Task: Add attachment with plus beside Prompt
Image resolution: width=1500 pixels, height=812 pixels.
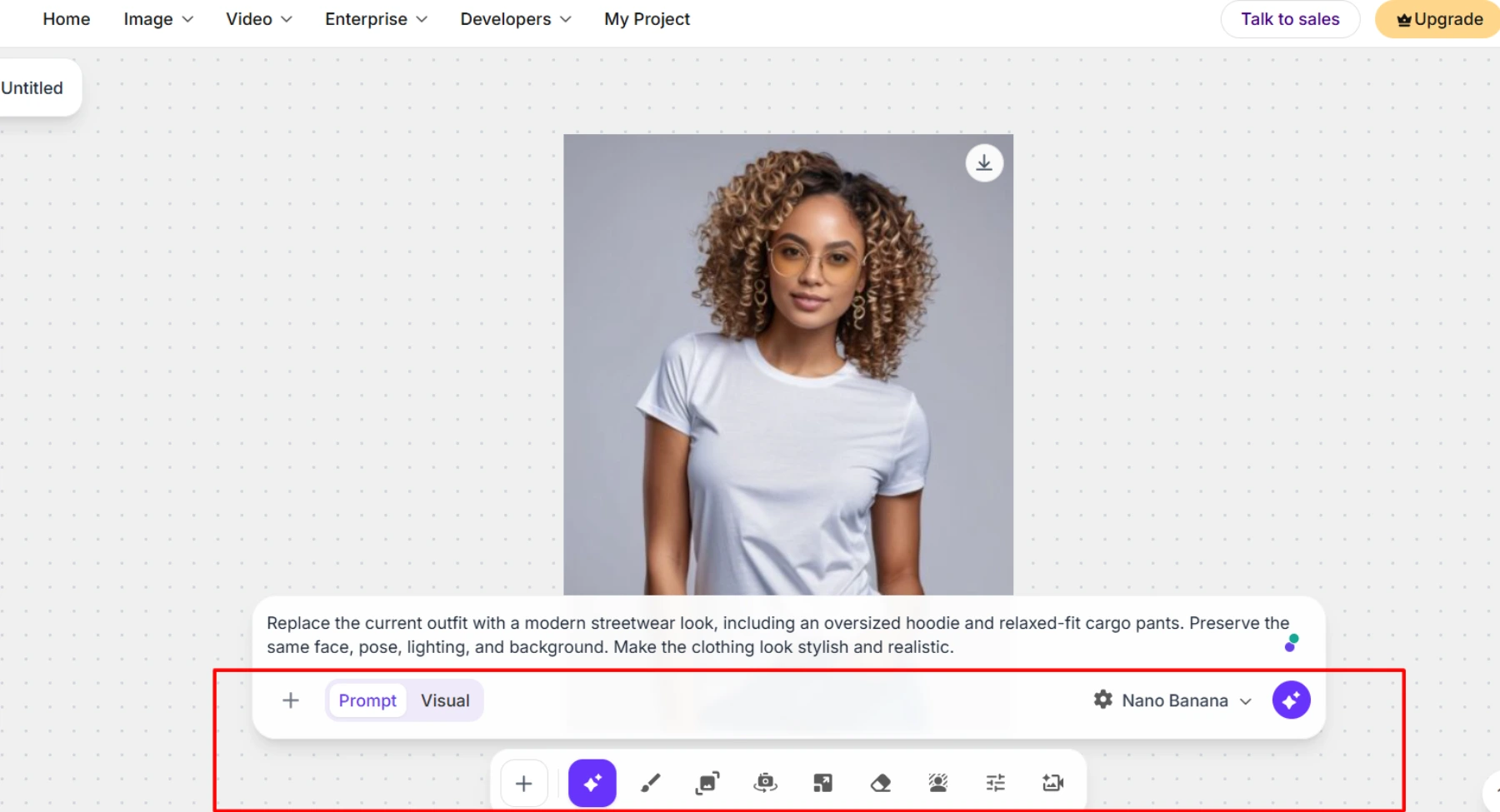Action: [x=290, y=700]
